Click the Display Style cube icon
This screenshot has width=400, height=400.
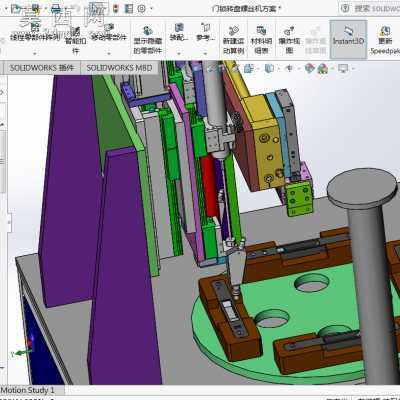tap(269, 69)
